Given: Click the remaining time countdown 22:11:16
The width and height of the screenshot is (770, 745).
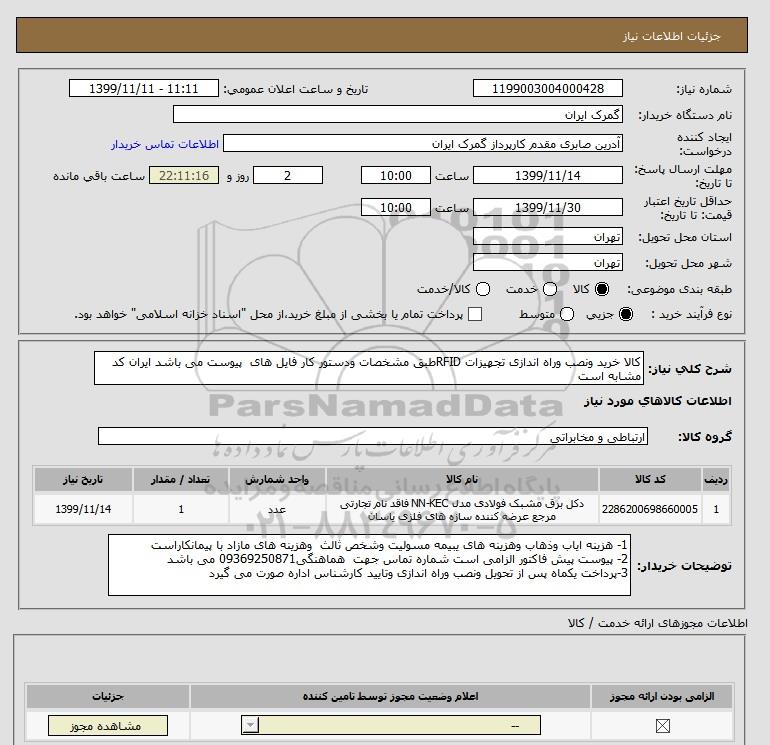Looking at the screenshot, I should [184, 175].
